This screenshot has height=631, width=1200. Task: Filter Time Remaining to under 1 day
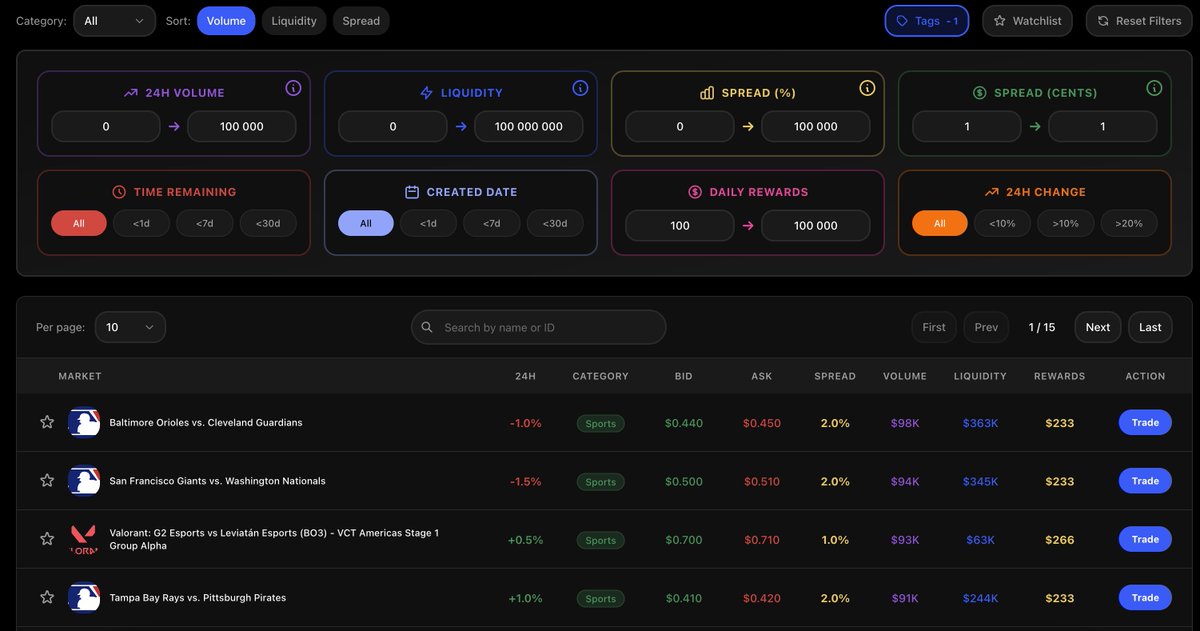tap(141, 224)
